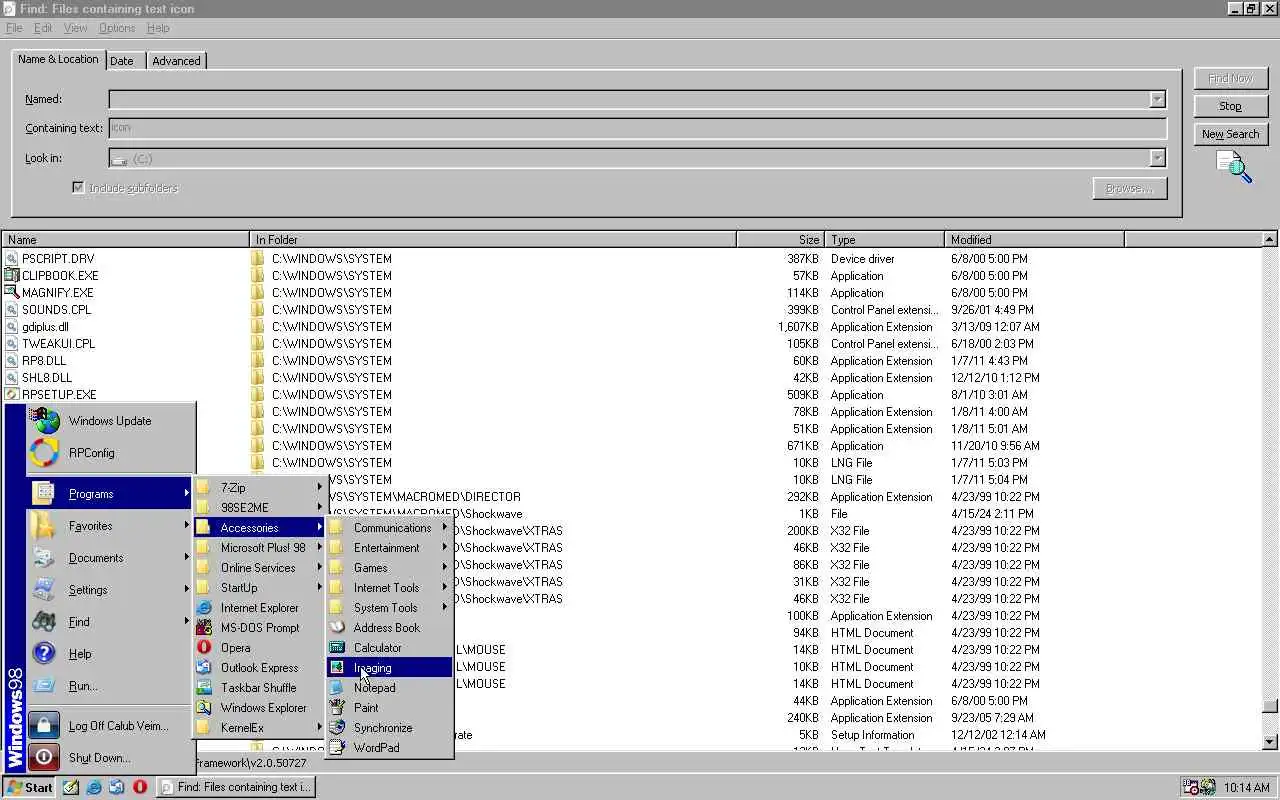Switch to the Advanced tab

click(x=176, y=61)
